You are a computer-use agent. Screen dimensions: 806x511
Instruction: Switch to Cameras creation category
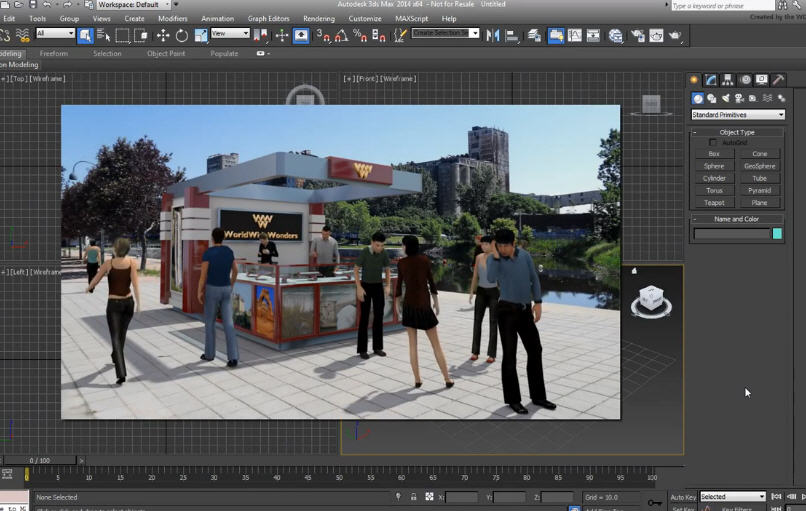click(x=739, y=98)
